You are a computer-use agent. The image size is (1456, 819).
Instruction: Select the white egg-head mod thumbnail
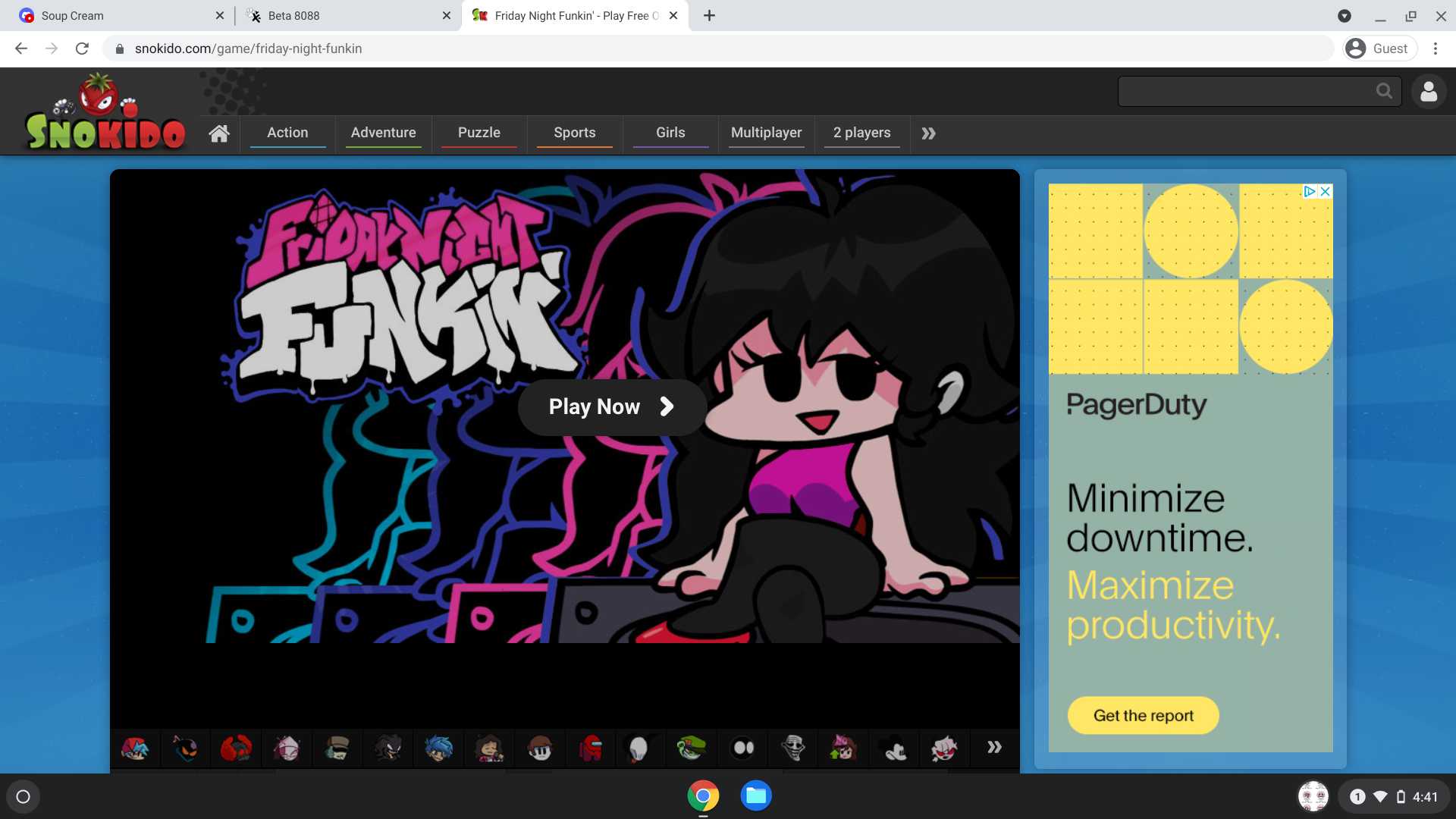639,748
